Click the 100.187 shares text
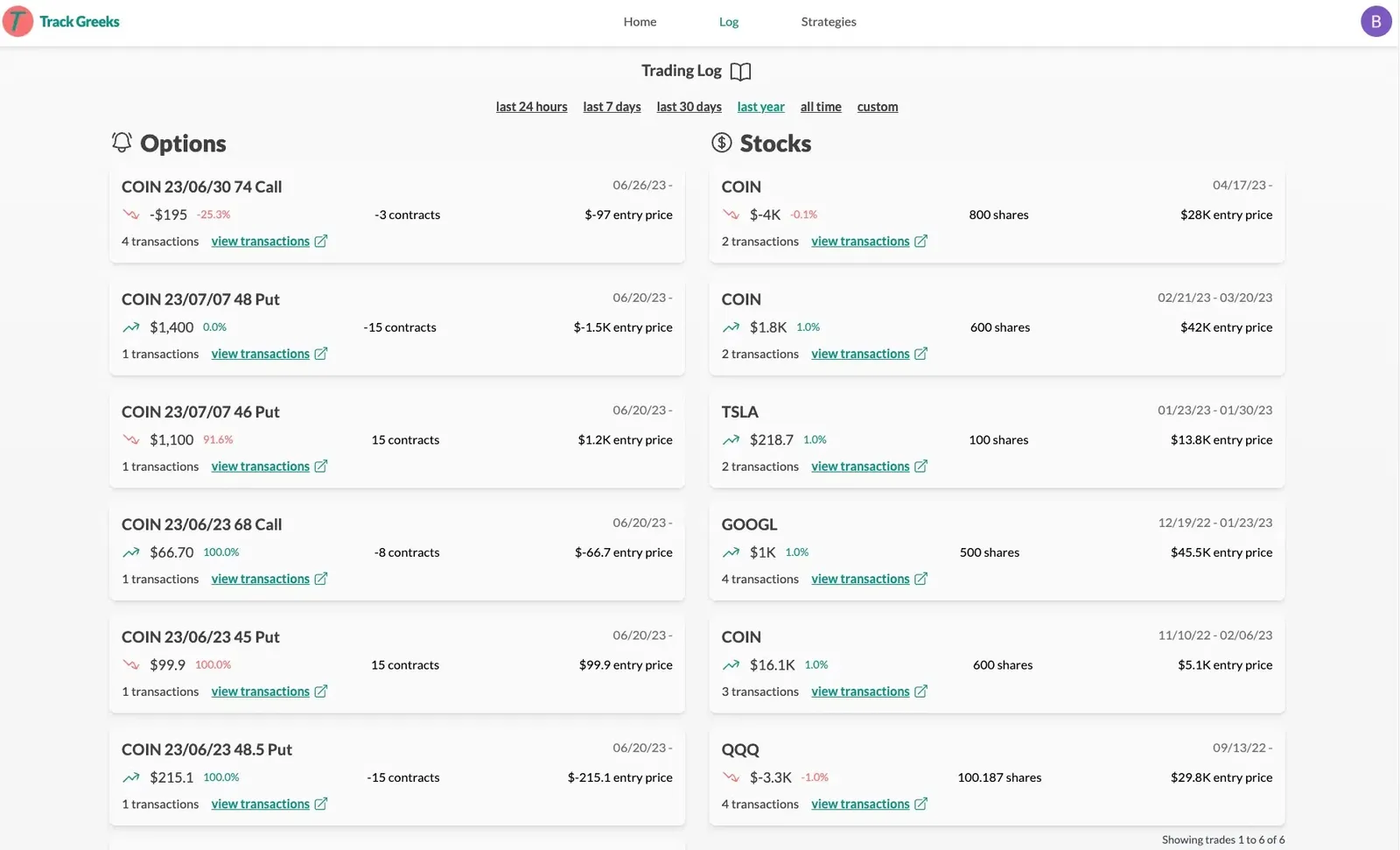This screenshot has height=850, width=1400. tap(999, 777)
